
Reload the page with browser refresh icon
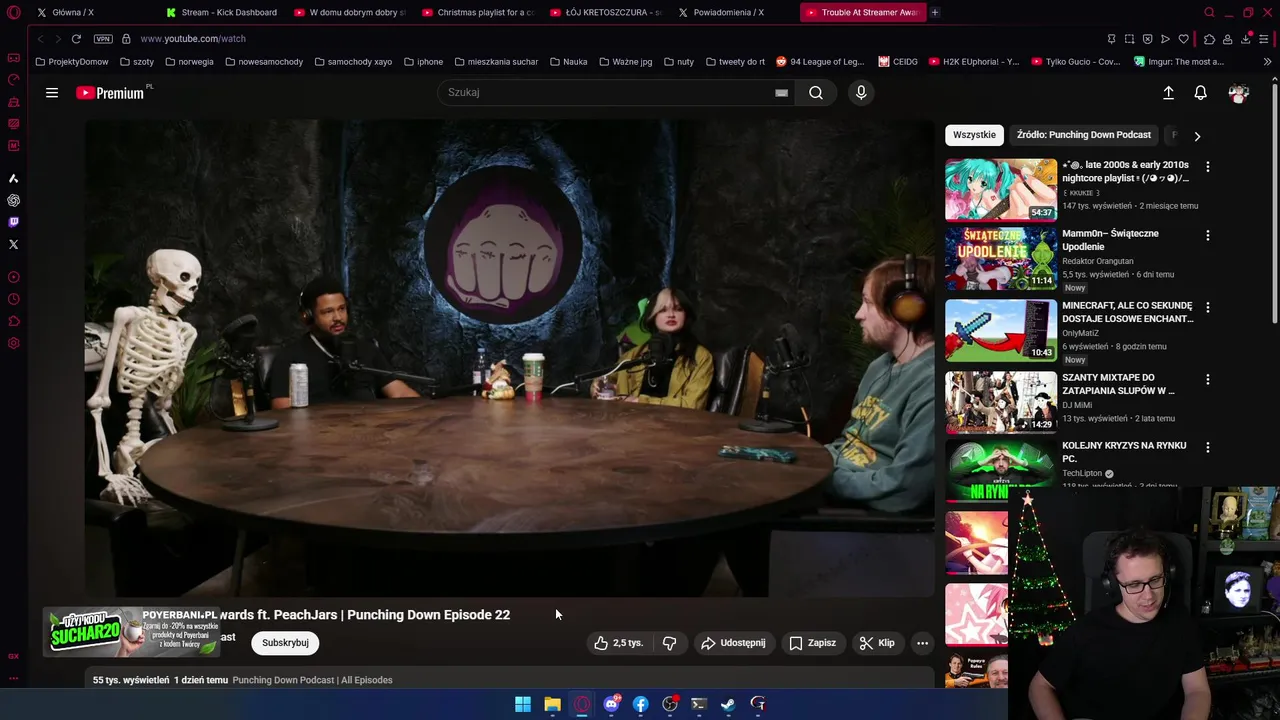pyautogui.click(x=76, y=39)
